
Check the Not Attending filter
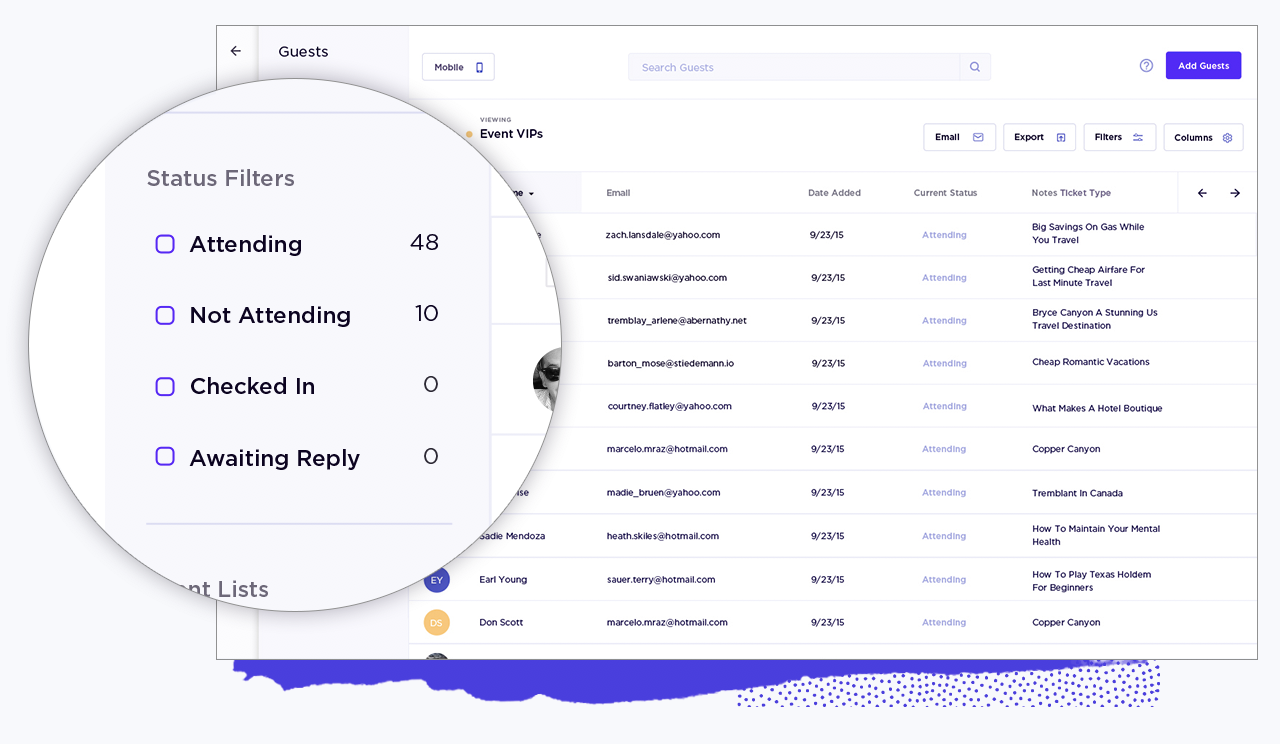[x=165, y=315]
